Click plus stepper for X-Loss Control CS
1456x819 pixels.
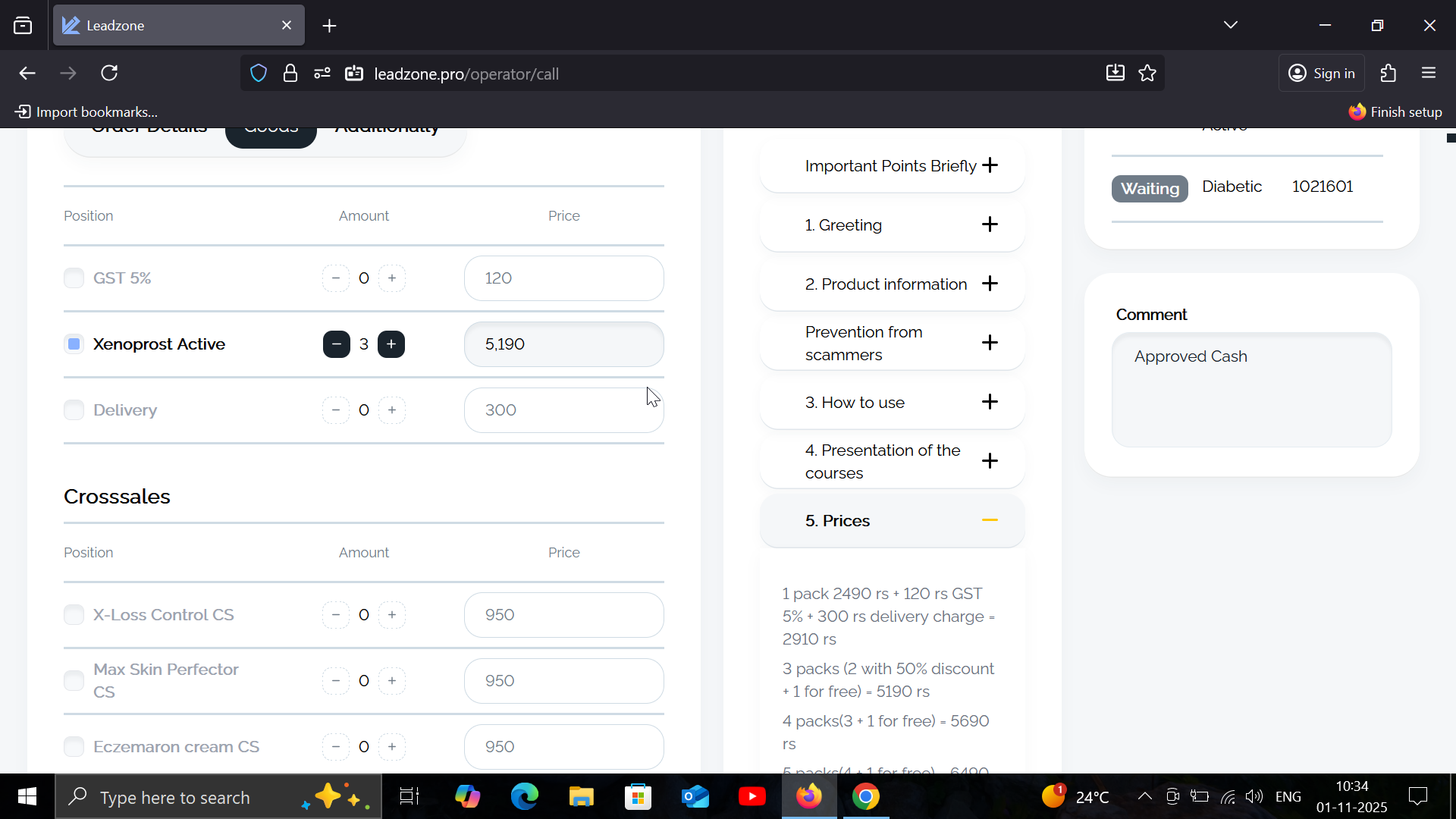[x=392, y=615]
